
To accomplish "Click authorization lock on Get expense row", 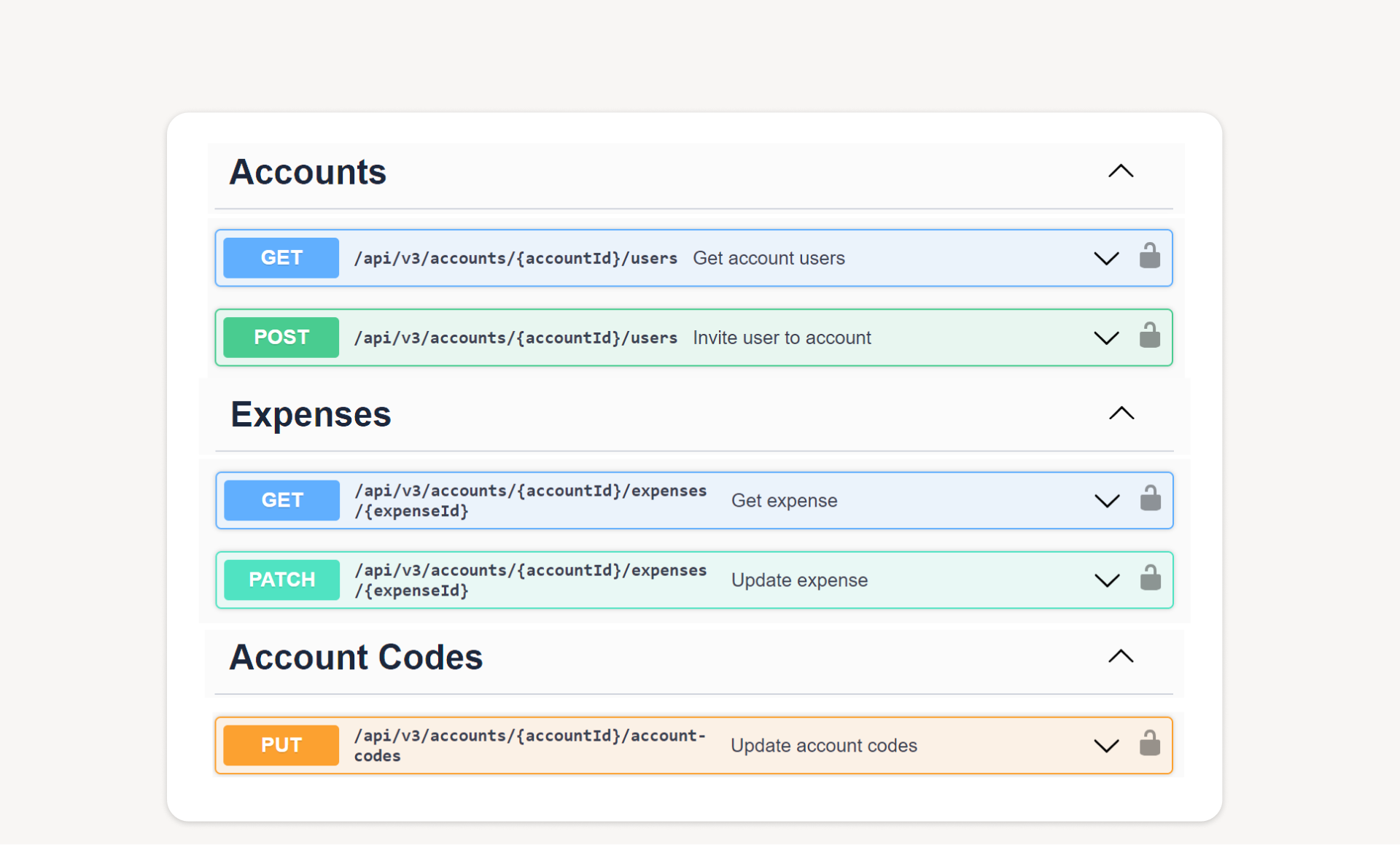I will [1150, 499].
